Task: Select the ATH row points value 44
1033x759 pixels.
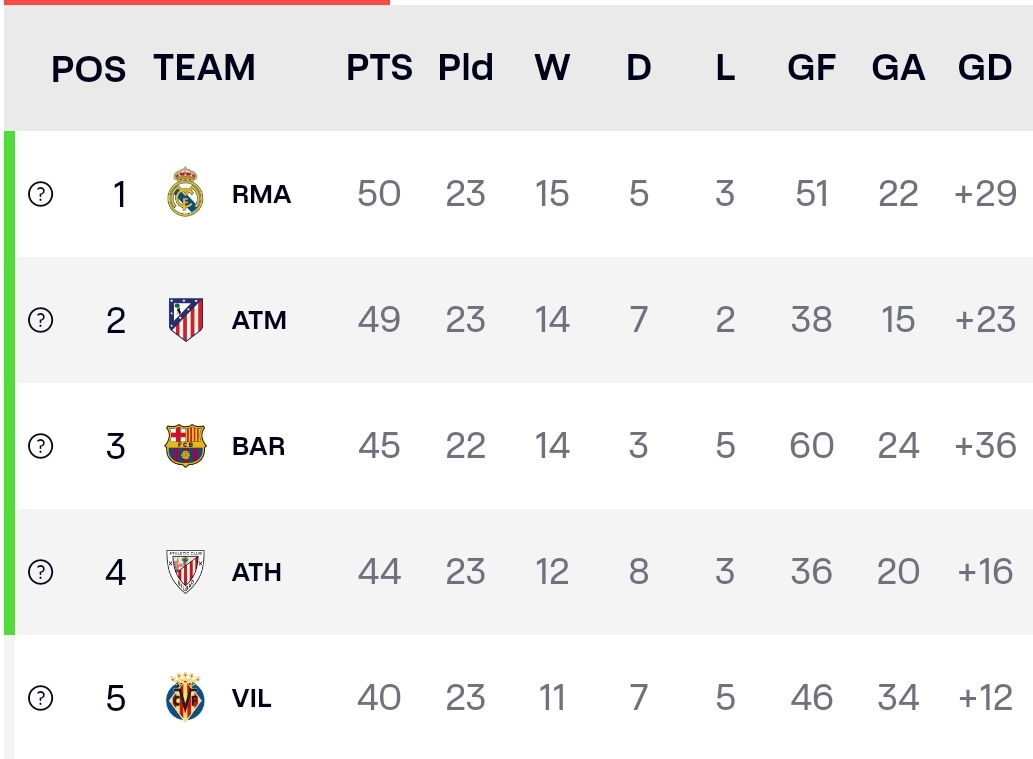Action: (x=379, y=571)
